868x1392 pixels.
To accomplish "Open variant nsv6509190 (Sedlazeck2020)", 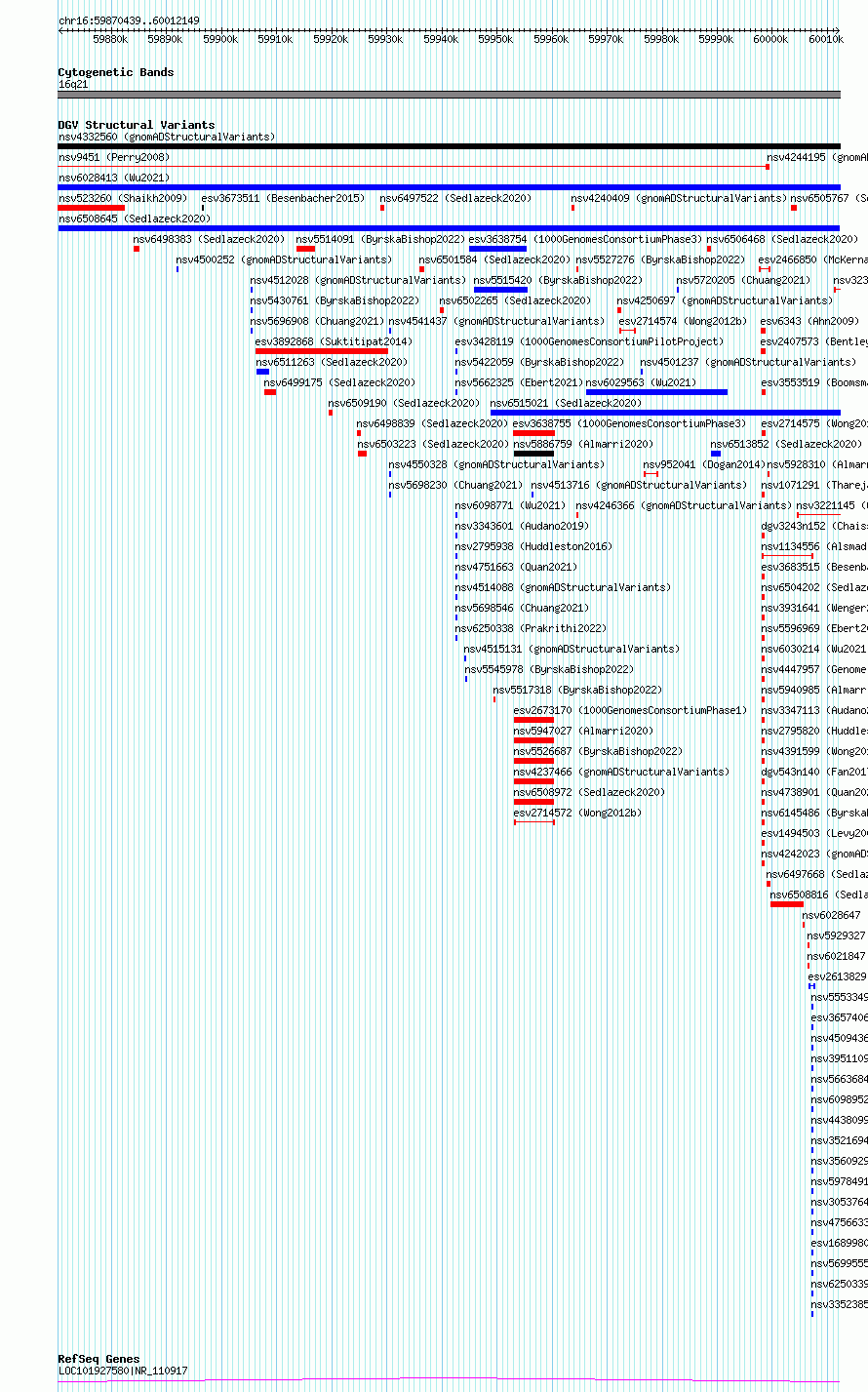I will 404,403.
